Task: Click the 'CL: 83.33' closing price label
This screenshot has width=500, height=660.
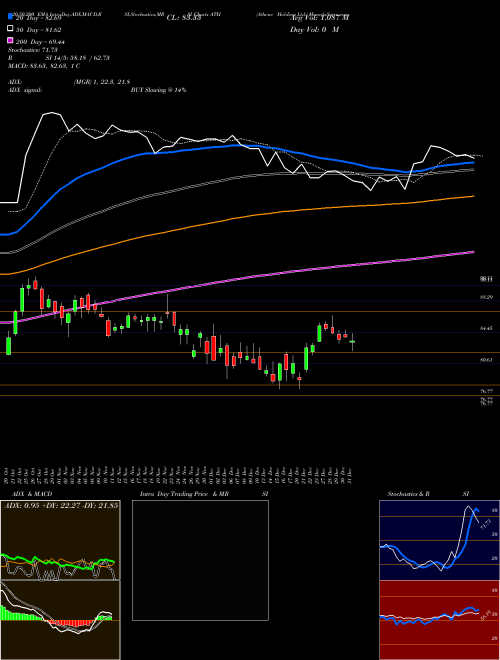Action: tap(184, 18)
